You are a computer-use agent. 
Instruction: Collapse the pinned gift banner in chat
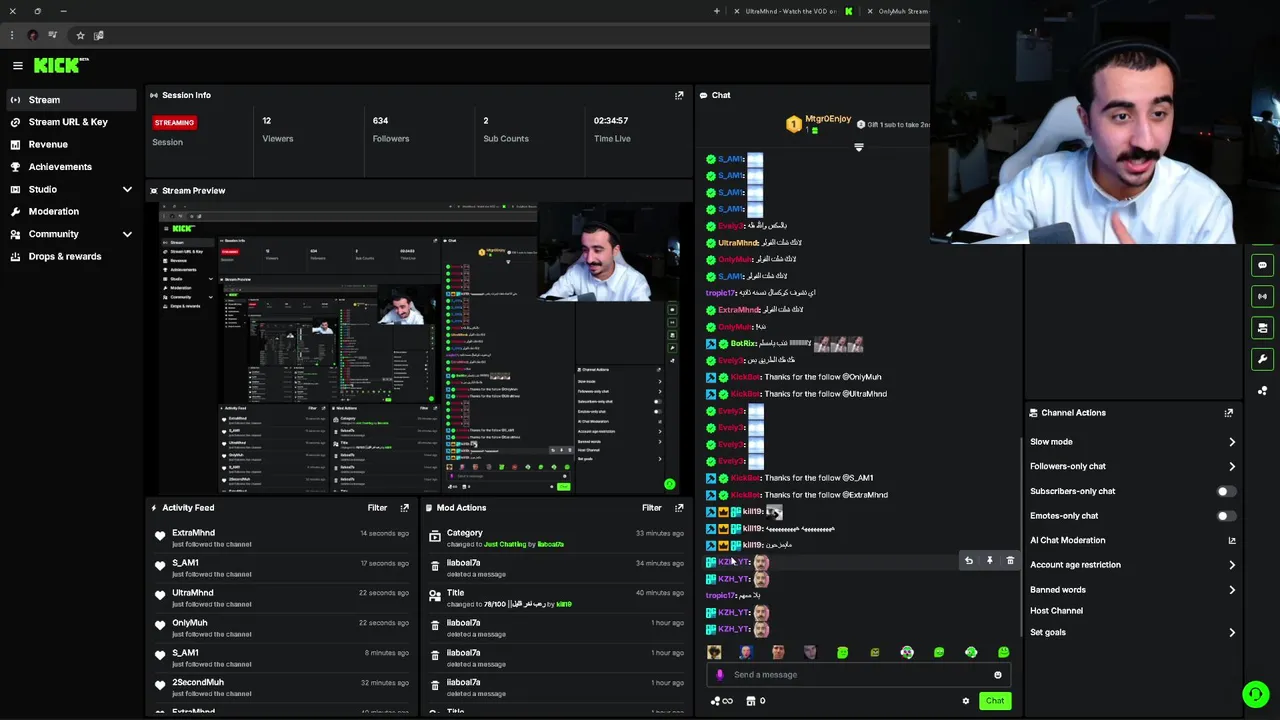click(x=858, y=147)
